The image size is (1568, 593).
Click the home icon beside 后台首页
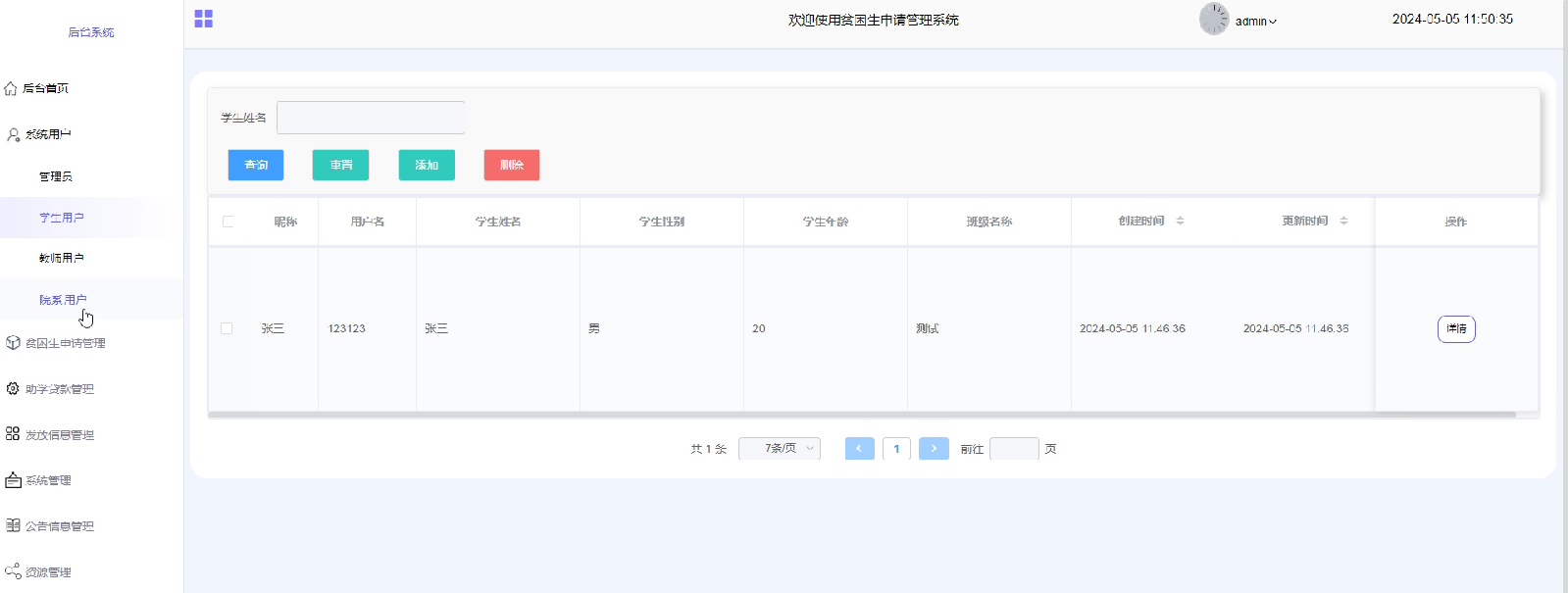11,88
